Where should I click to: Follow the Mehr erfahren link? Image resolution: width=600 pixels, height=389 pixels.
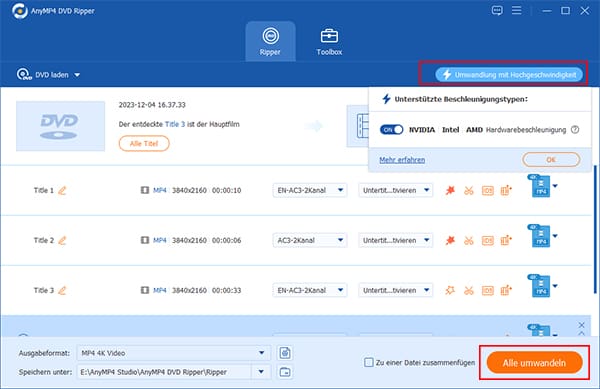tap(402, 160)
